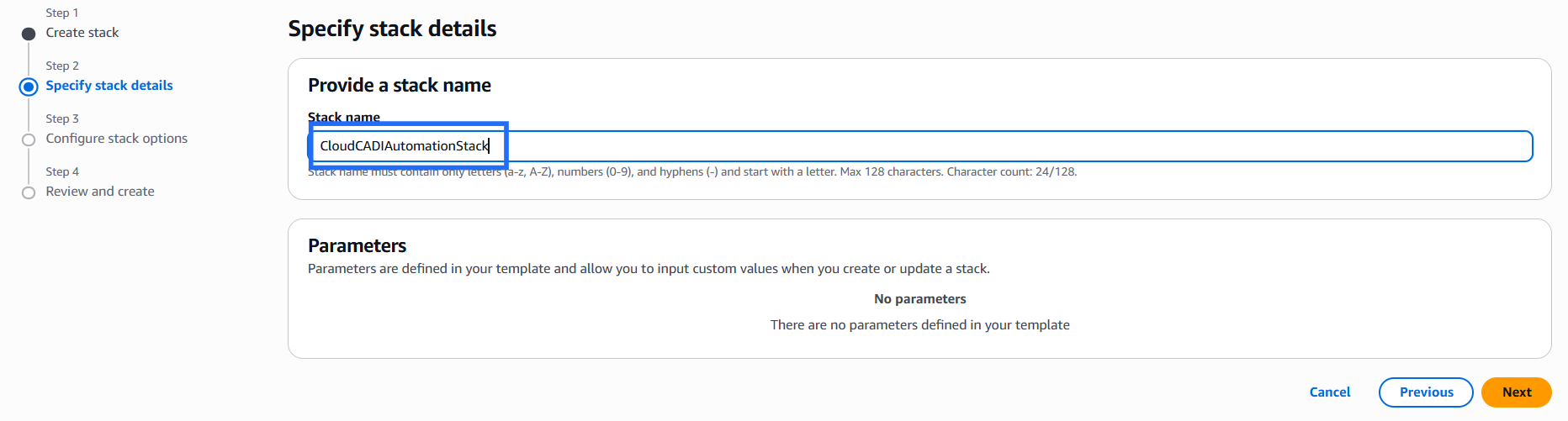This screenshot has width=1568, height=421.
Task: Click the filled Step 1 circle indicator
Action: [x=29, y=34]
